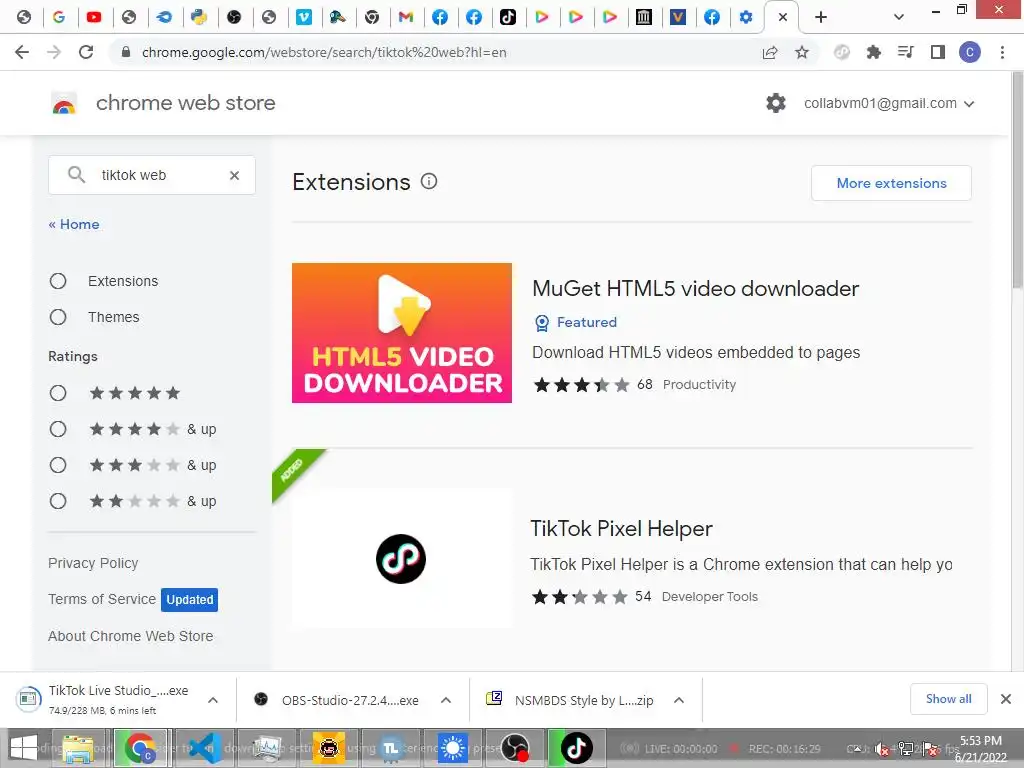Open the media controls icon in toolbar
The image size is (1024, 768).
click(906, 52)
